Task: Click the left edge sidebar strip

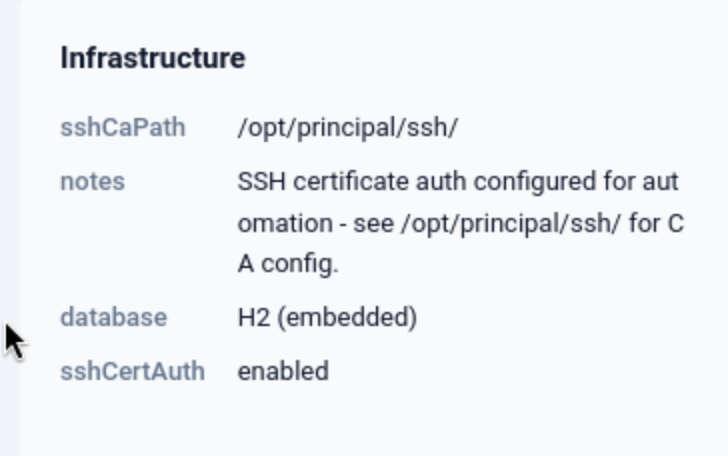Action: point(9,228)
